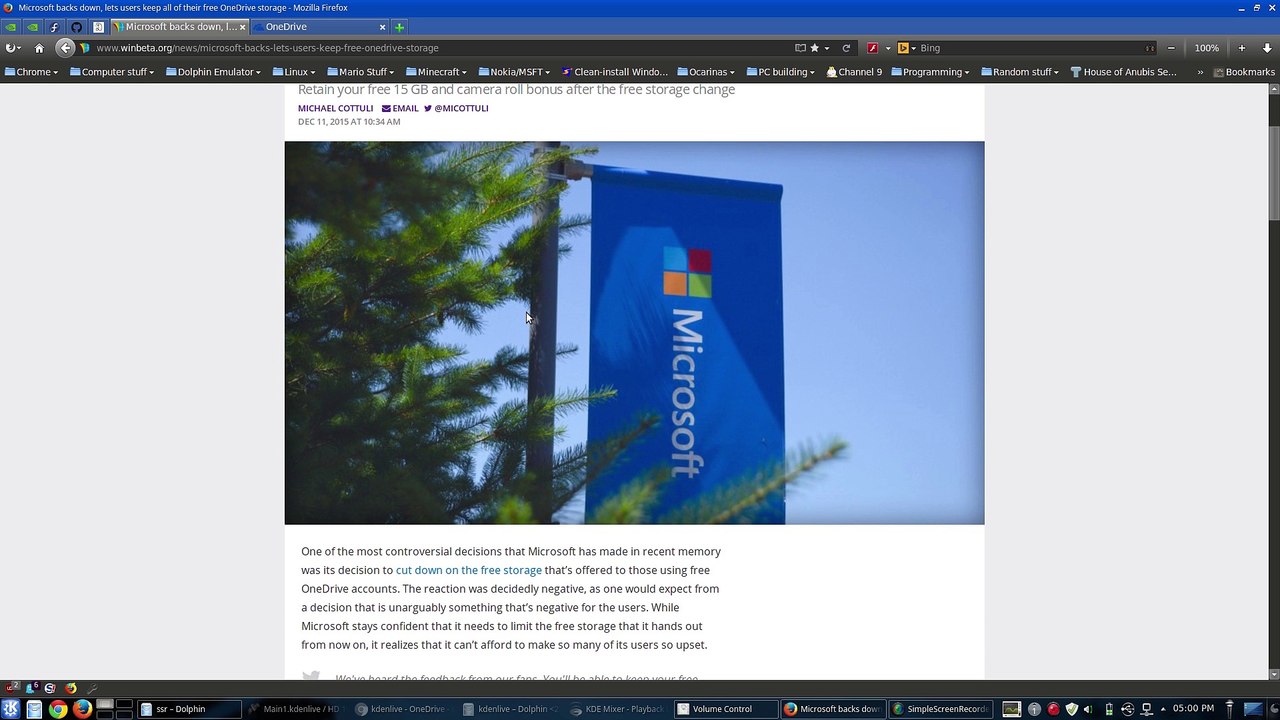Expand the Linux bookmarks folder

pyautogui.click(x=294, y=72)
